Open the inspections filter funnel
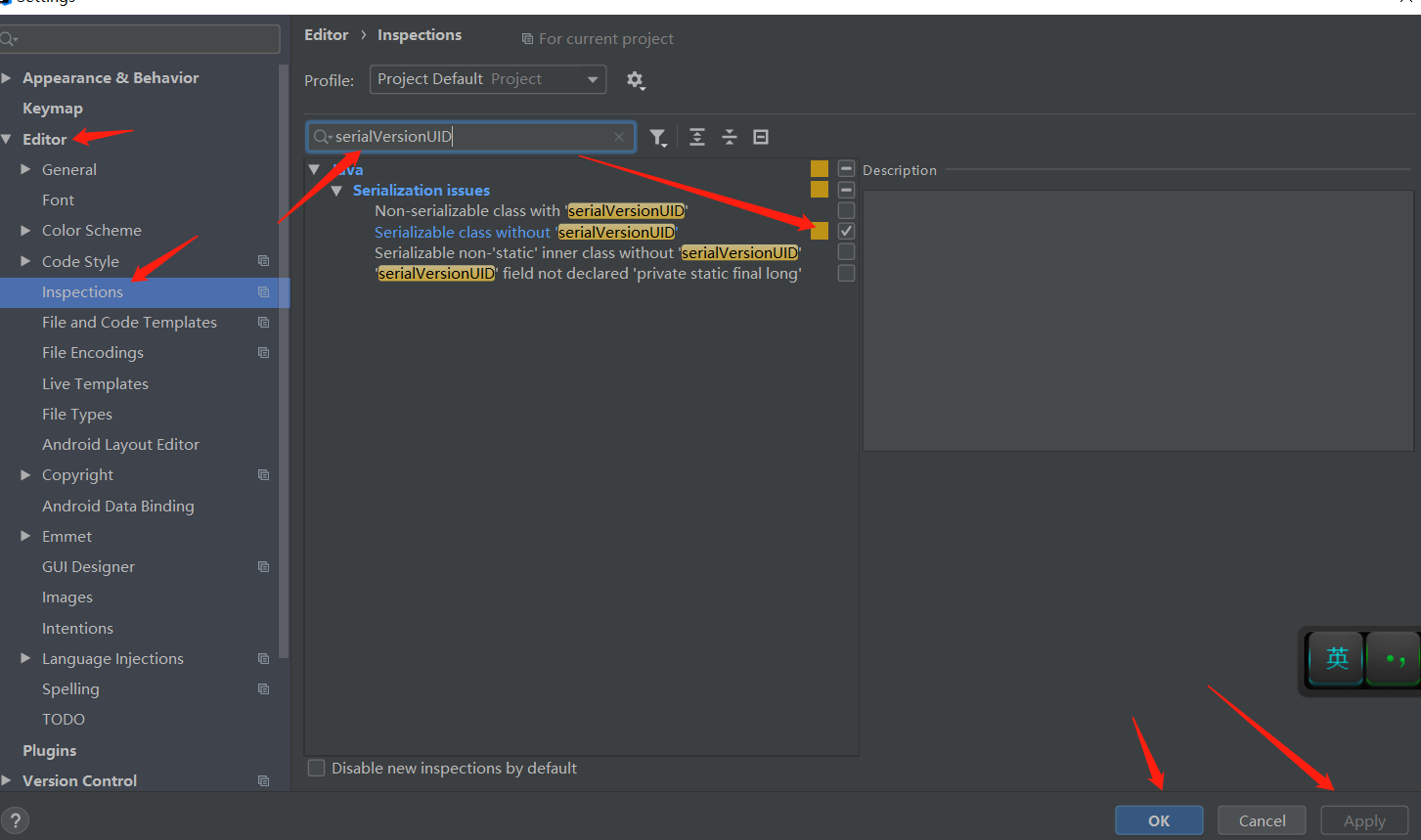The width and height of the screenshot is (1421, 840). tap(659, 138)
